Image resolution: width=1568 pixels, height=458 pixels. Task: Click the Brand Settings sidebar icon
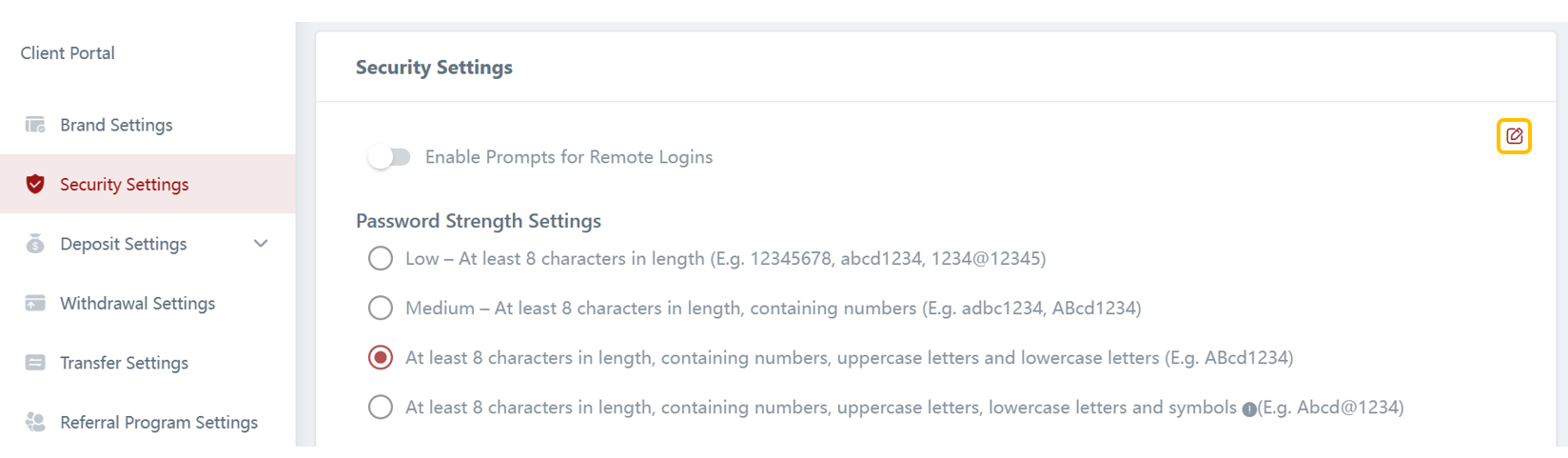coord(35,125)
